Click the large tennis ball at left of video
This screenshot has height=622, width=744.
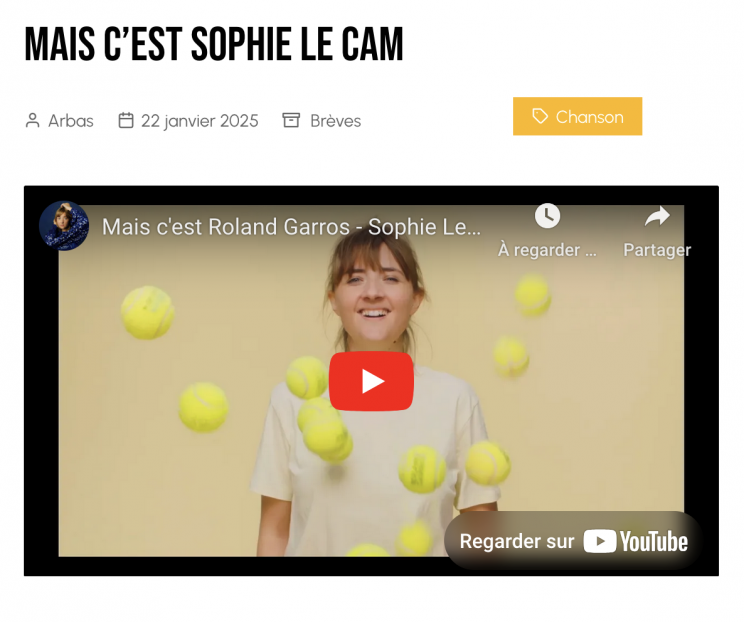(147, 313)
